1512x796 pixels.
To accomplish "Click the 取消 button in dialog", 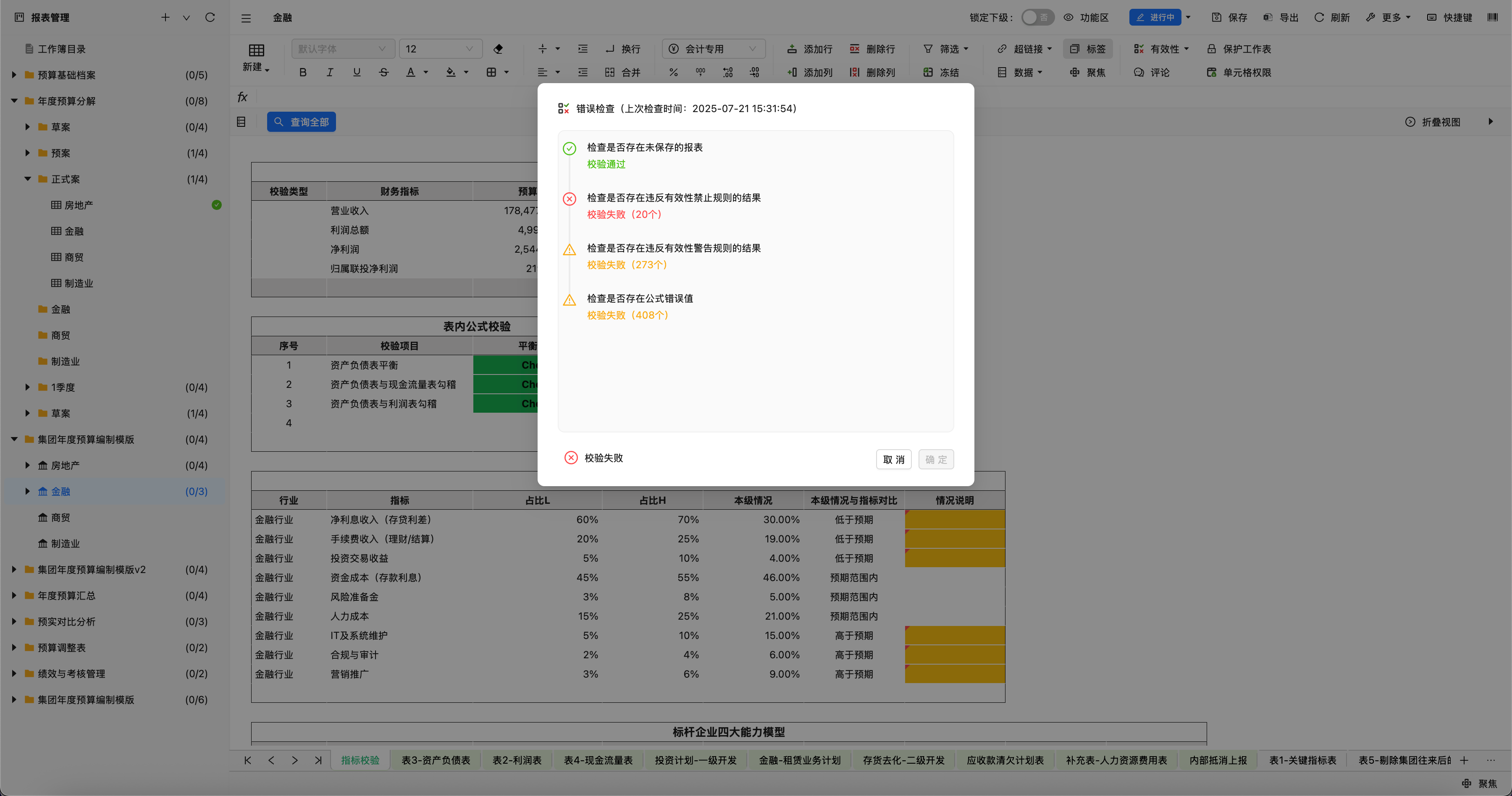I will pos(893,459).
